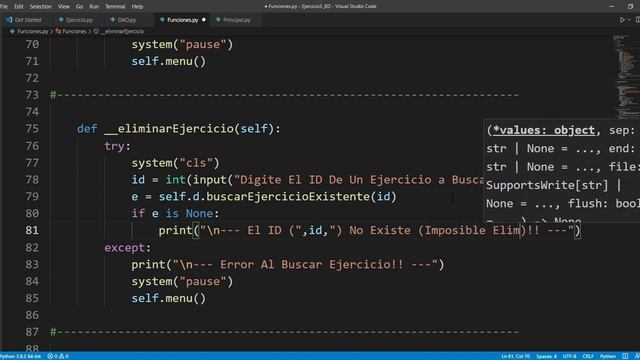Click the int(input( call on line 78
Image resolution: width=640 pixels, height=360 pixels.
[x=199, y=180]
